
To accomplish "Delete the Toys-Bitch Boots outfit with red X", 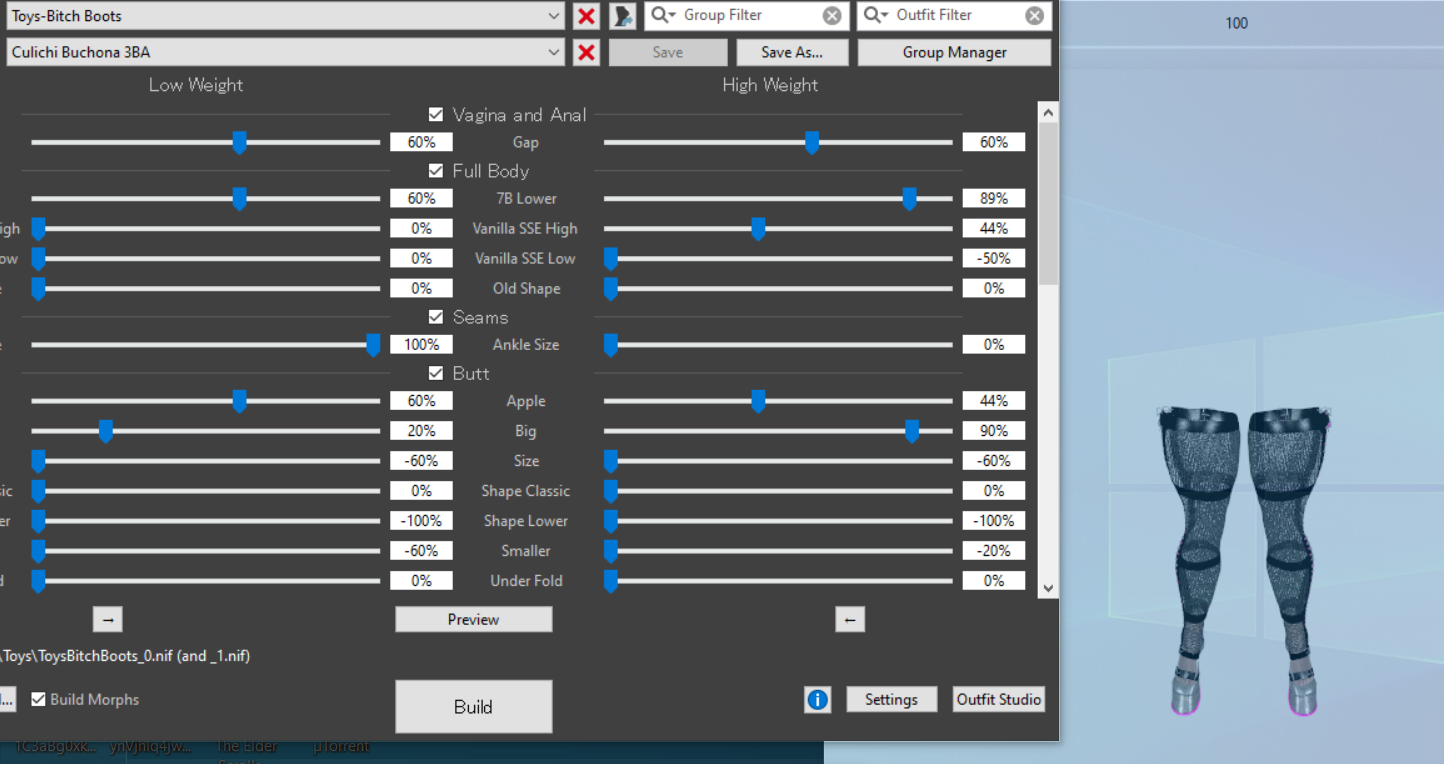I will 587,16.
